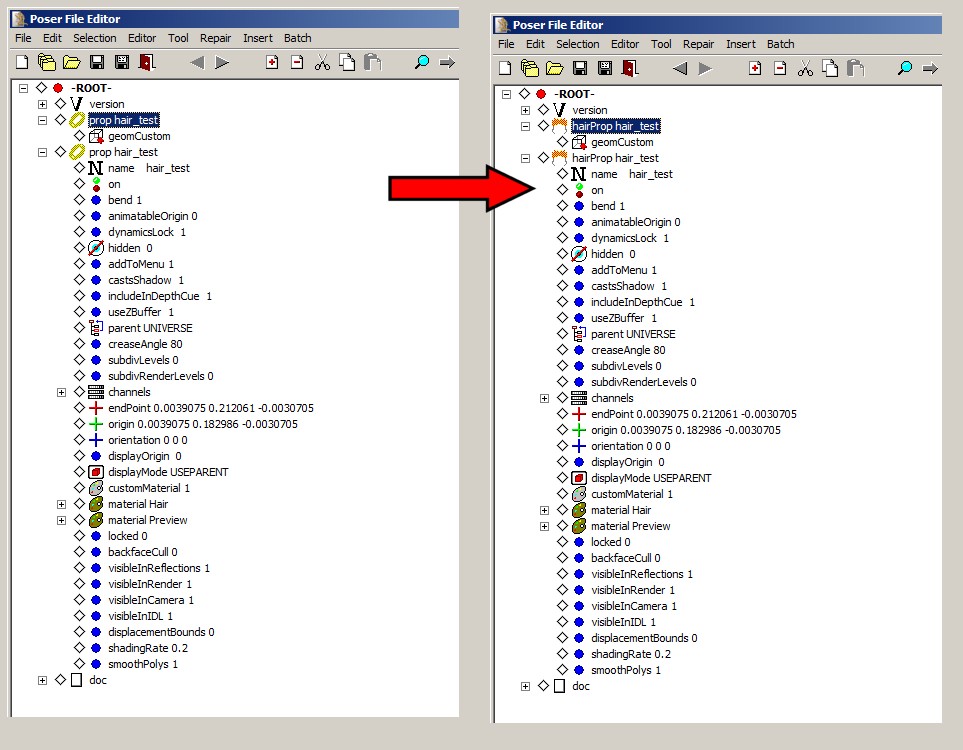Select 'smoothPolys 1' in right window
The width and height of the screenshot is (963, 750).
tap(626, 670)
